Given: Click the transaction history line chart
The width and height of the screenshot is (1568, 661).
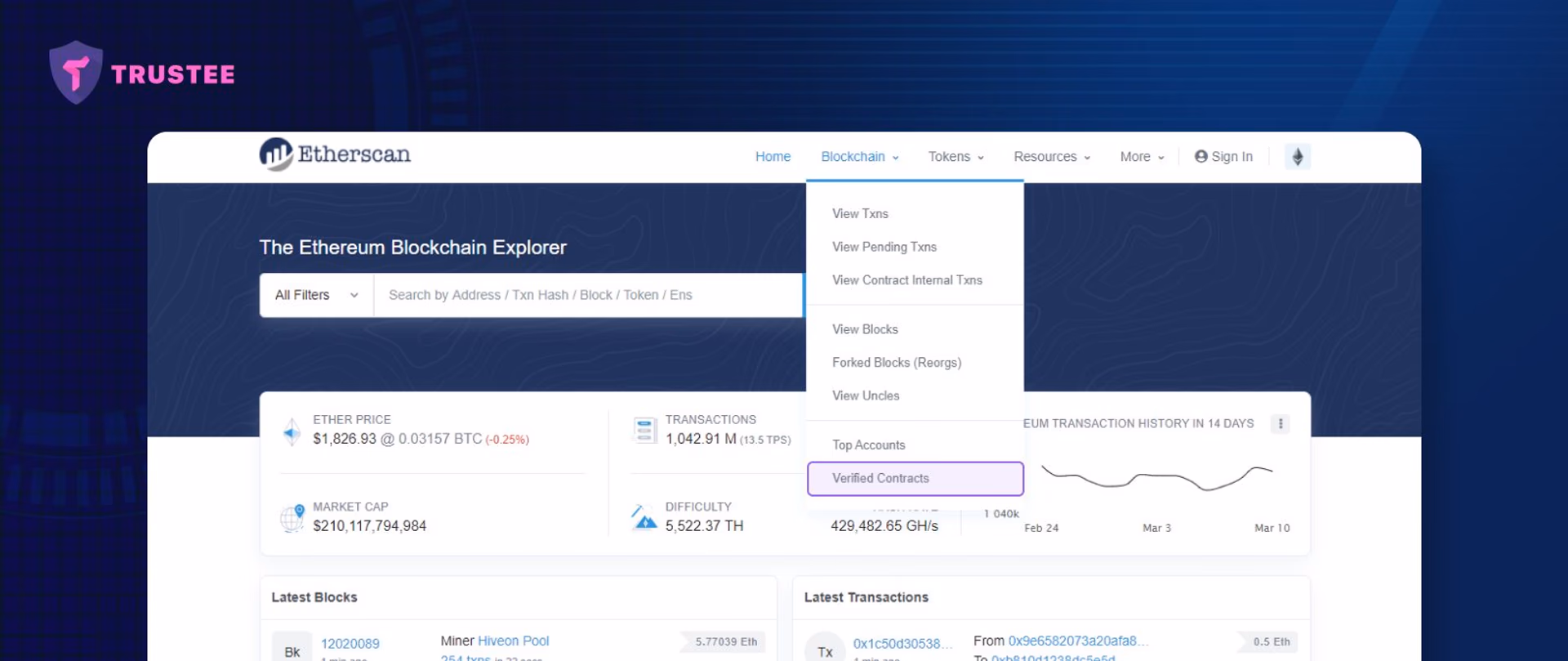Looking at the screenshot, I should click(1157, 478).
